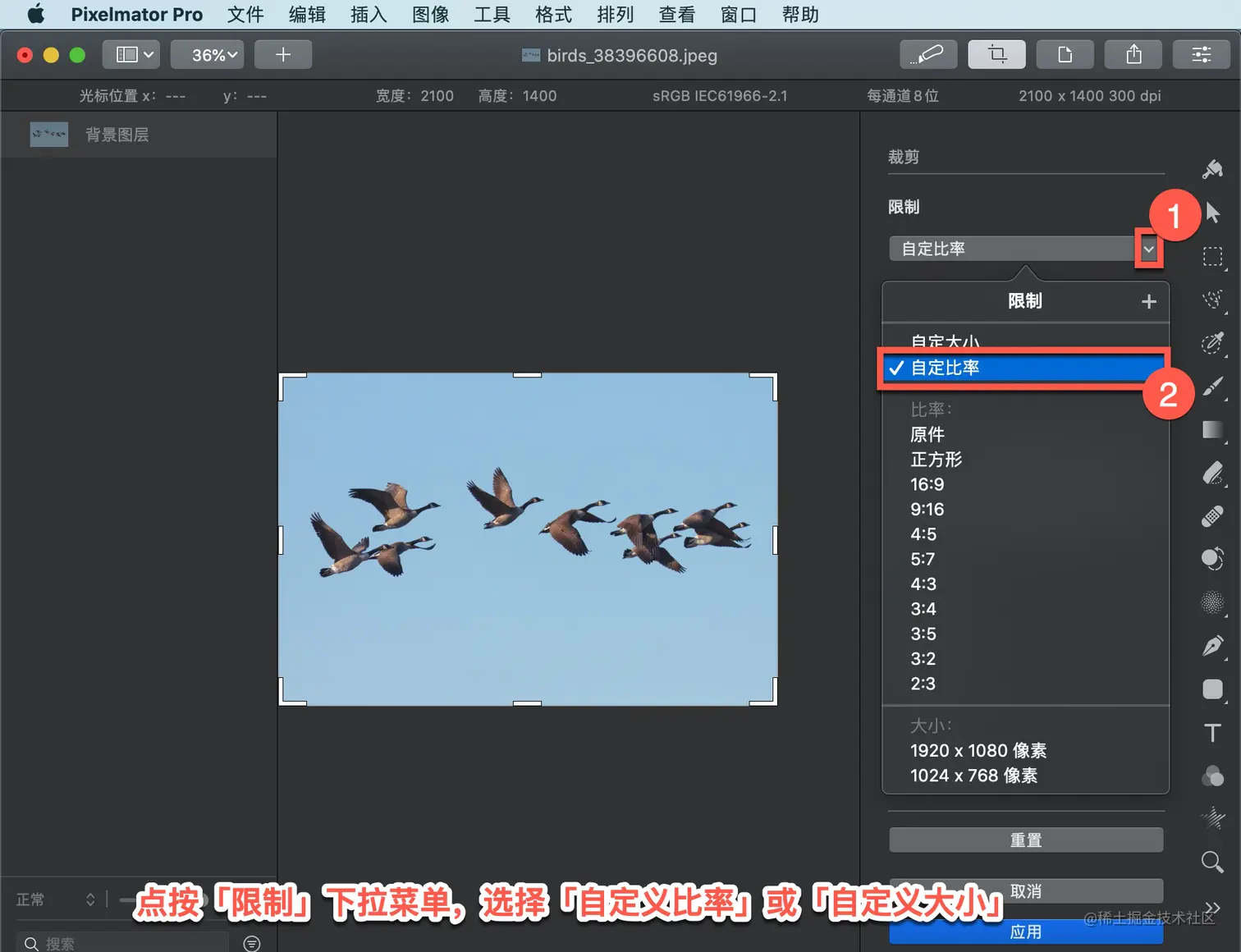Select the rounded rectangle Shape tool
1241x952 pixels.
click(1212, 689)
